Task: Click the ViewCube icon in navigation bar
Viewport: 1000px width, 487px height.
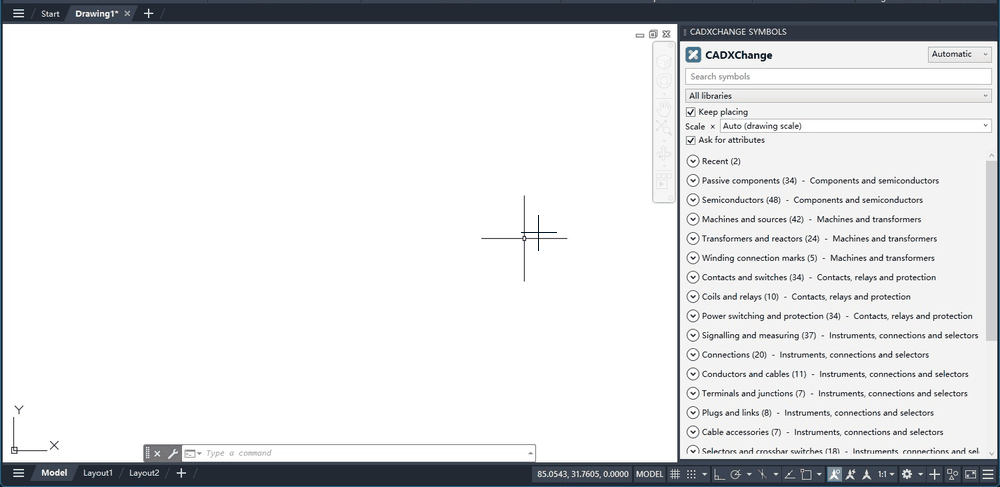Action: [664, 62]
